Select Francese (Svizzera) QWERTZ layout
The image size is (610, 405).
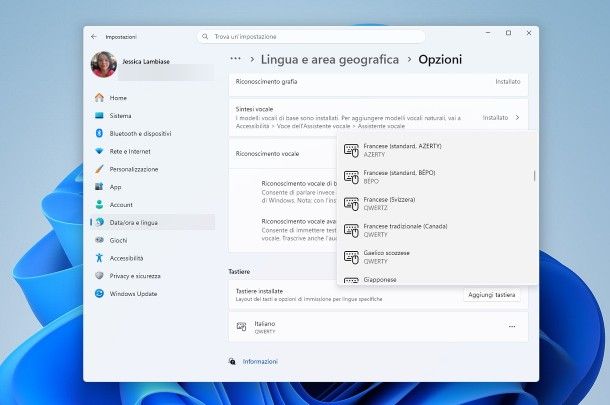438,203
